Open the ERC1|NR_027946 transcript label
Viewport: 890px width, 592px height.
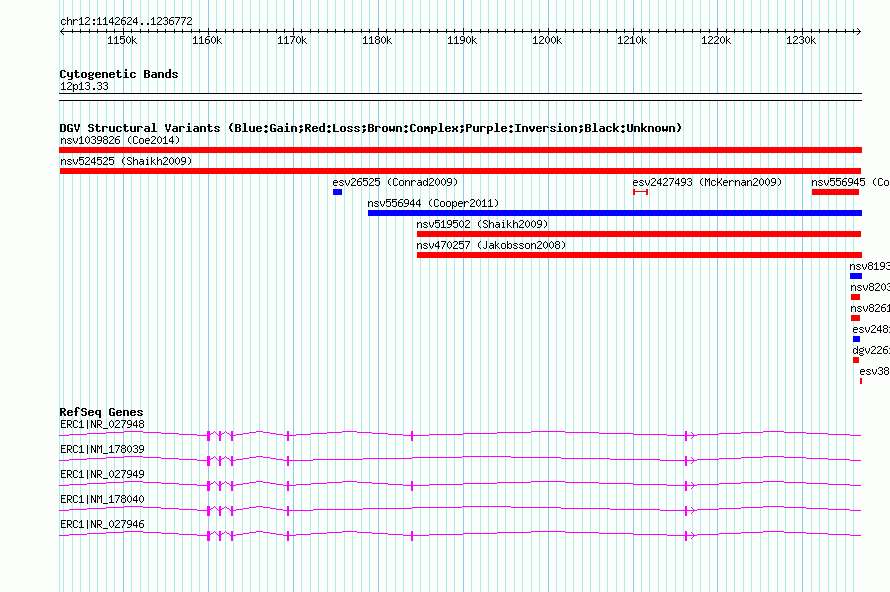pos(102,524)
